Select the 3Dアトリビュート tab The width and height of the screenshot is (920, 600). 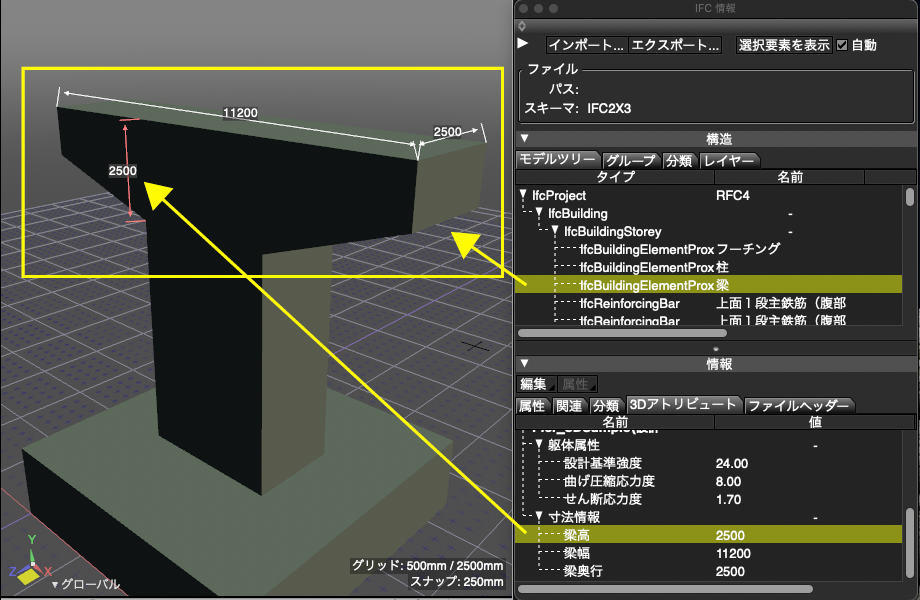683,404
